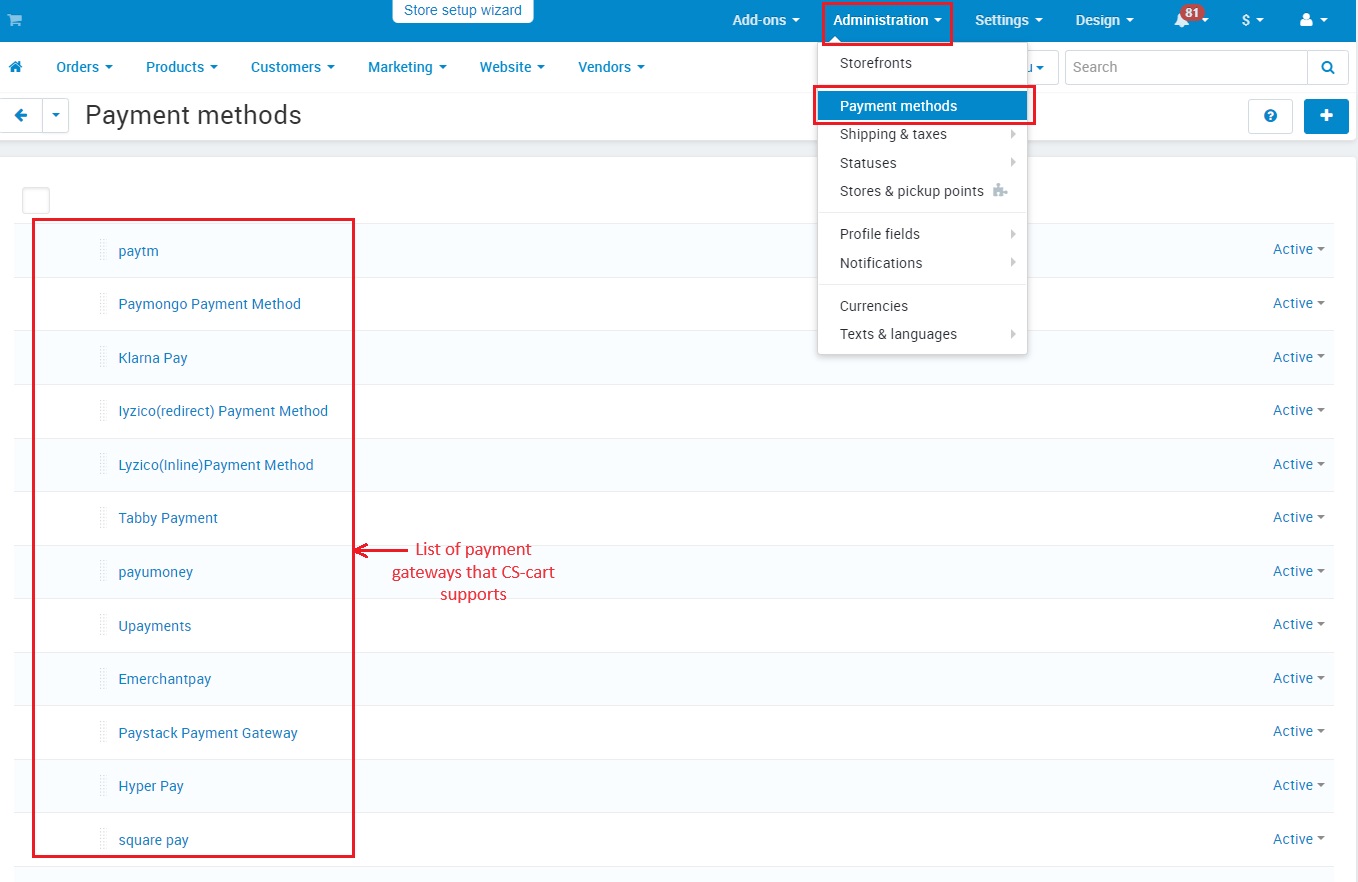Screen dimensions: 1358x882
Task: Open the Products menu
Action: 181,67
